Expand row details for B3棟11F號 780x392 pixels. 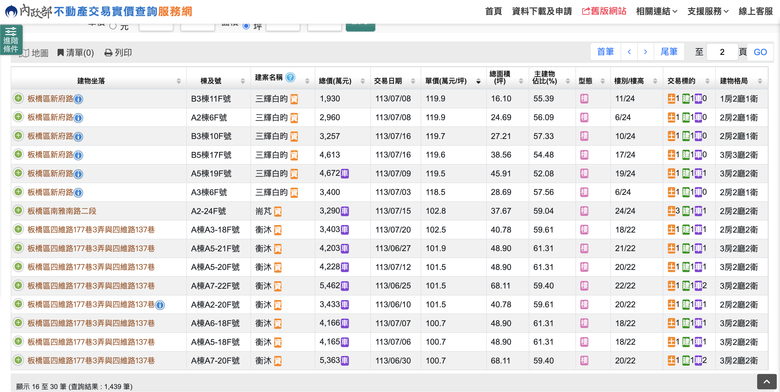[18, 98]
